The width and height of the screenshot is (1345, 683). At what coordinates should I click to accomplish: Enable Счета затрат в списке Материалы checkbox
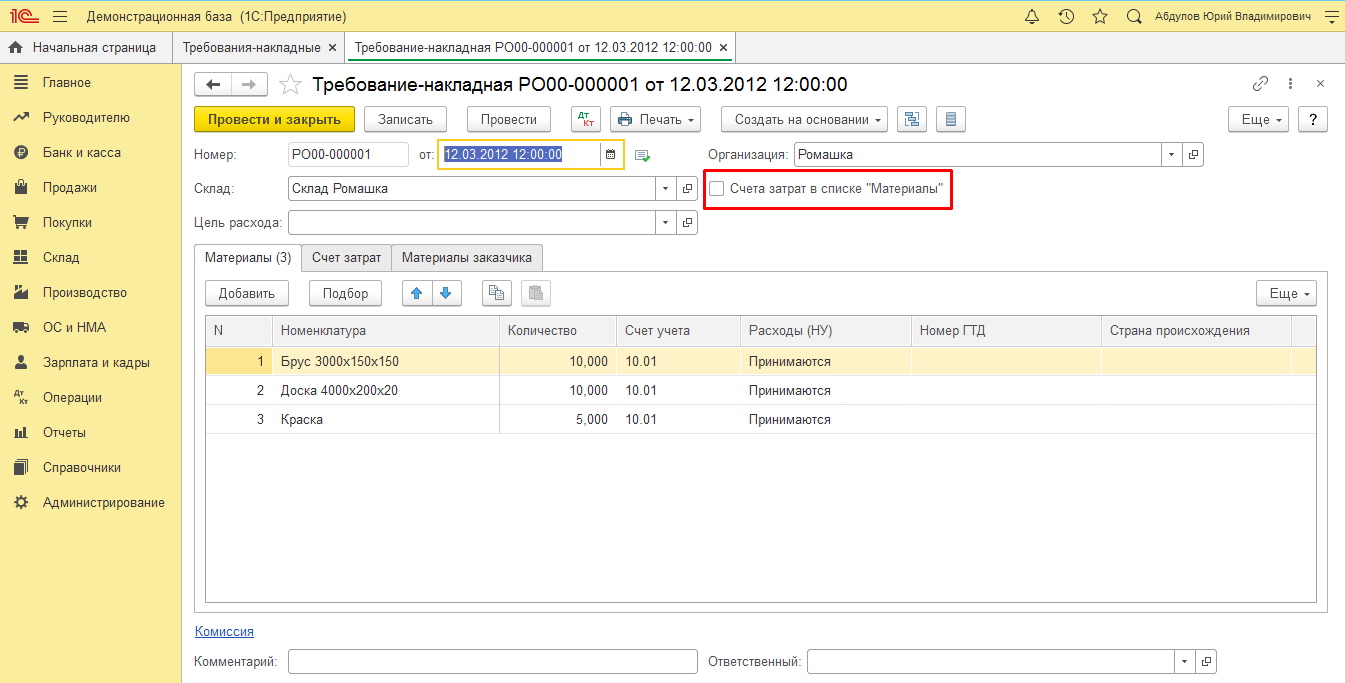tap(716, 188)
